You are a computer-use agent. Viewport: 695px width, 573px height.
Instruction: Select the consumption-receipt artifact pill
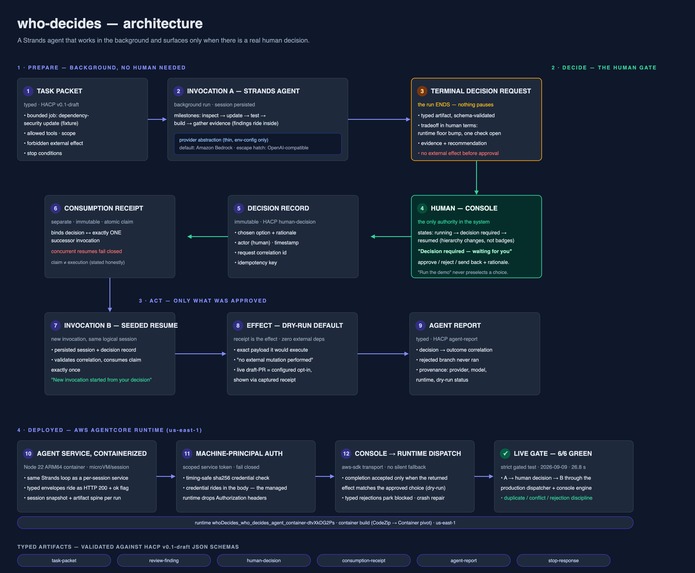(x=363, y=561)
